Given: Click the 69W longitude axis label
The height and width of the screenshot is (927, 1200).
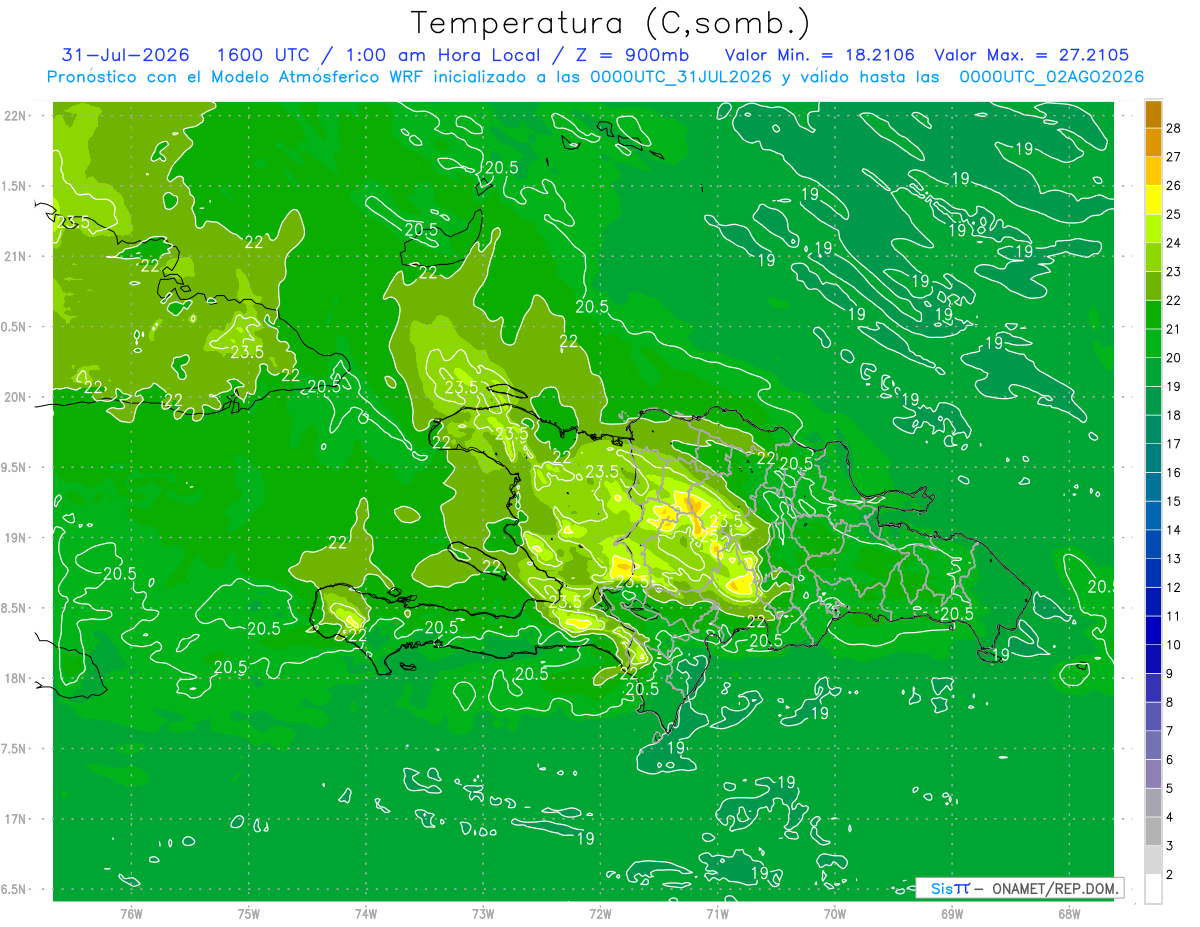Looking at the screenshot, I should [x=951, y=914].
